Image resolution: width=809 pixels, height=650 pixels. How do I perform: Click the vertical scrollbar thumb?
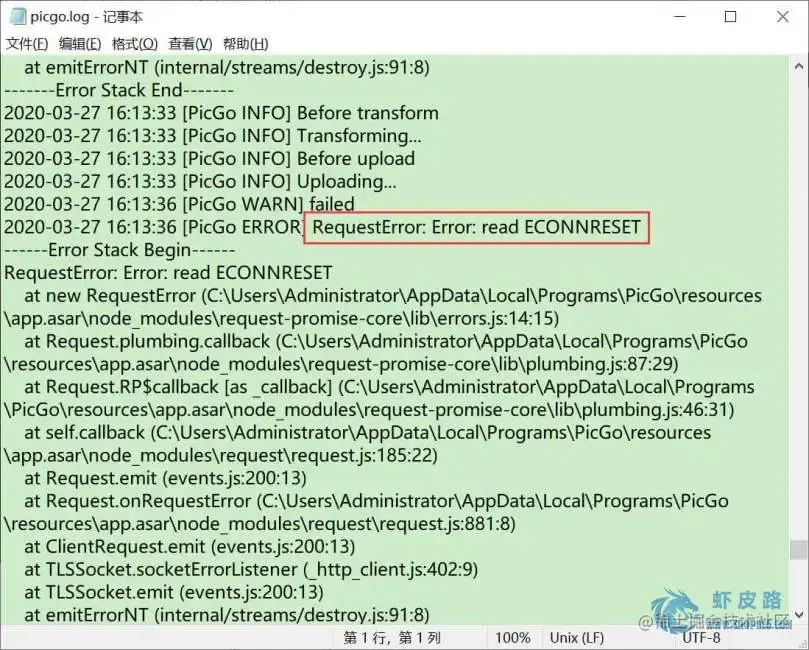pyautogui.click(x=799, y=549)
